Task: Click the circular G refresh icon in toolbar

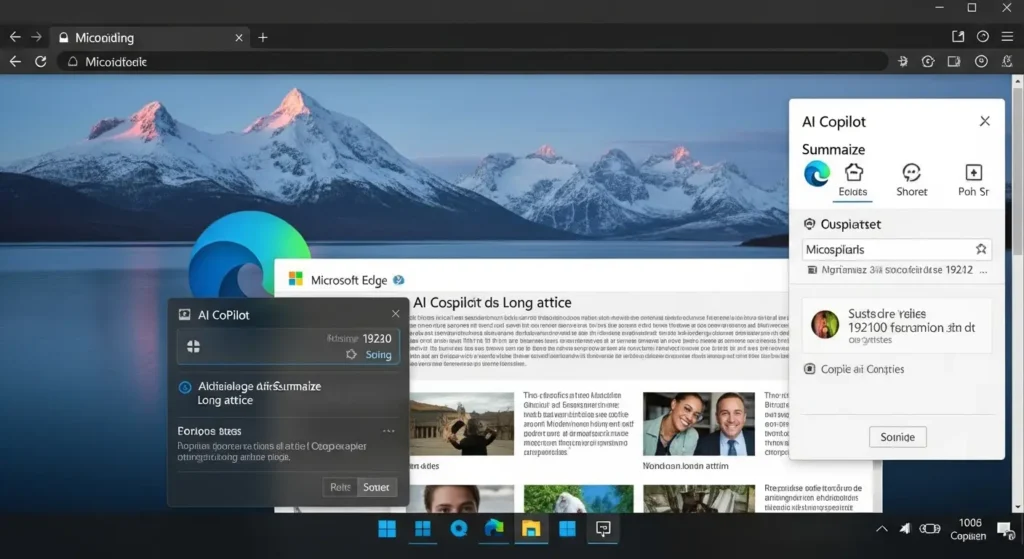Action: point(928,61)
